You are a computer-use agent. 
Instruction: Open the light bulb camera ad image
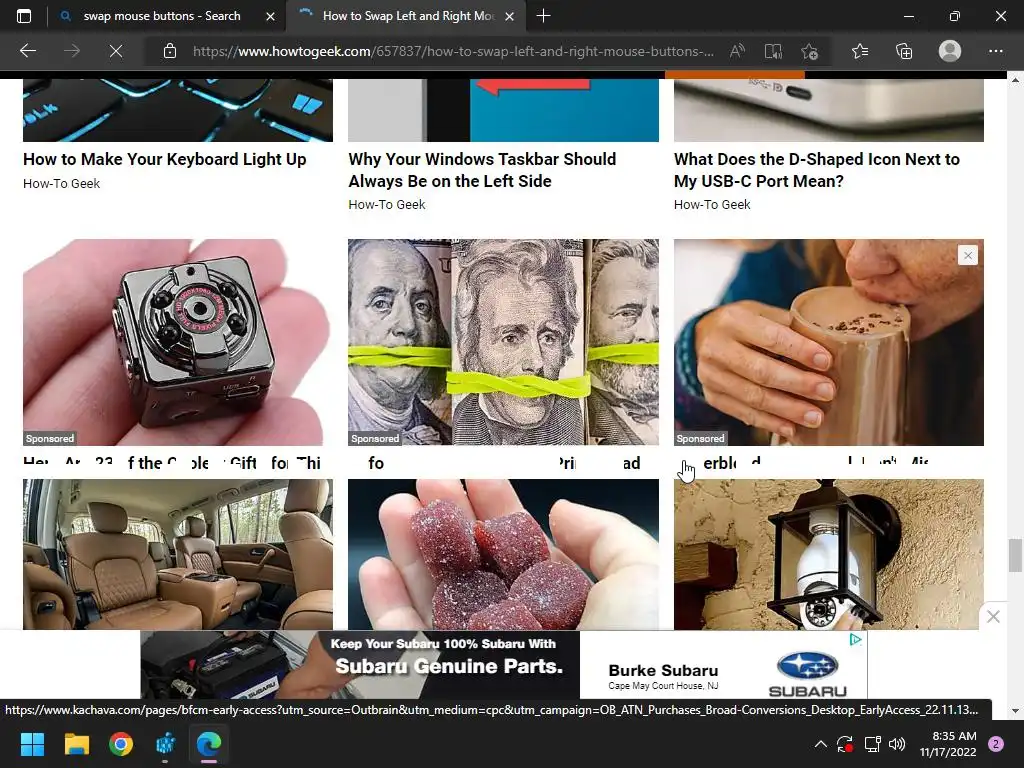point(829,554)
